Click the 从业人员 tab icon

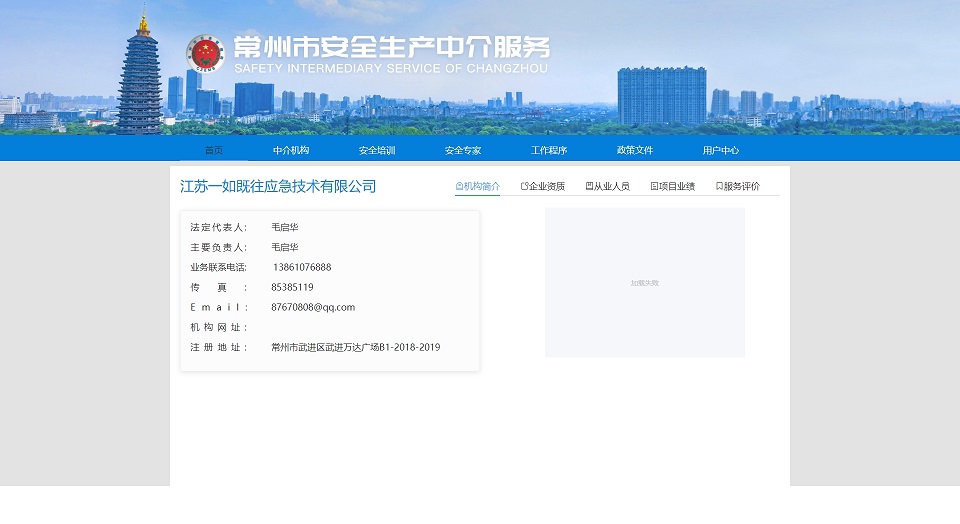point(589,186)
